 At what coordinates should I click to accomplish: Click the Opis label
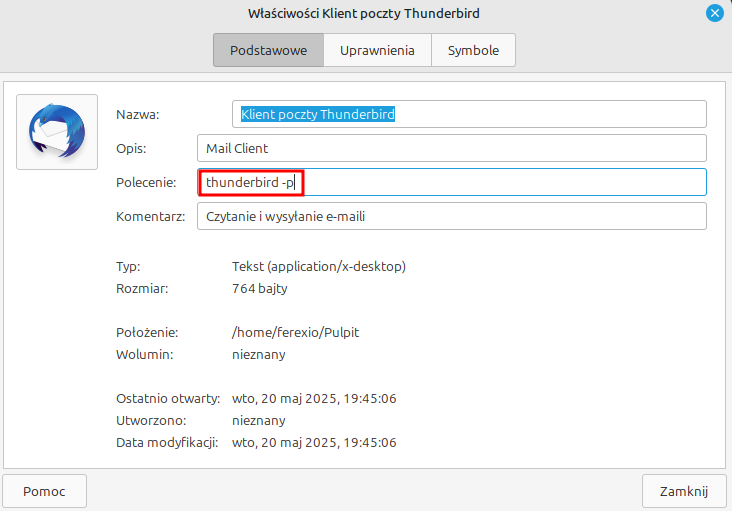pos(131,148)
